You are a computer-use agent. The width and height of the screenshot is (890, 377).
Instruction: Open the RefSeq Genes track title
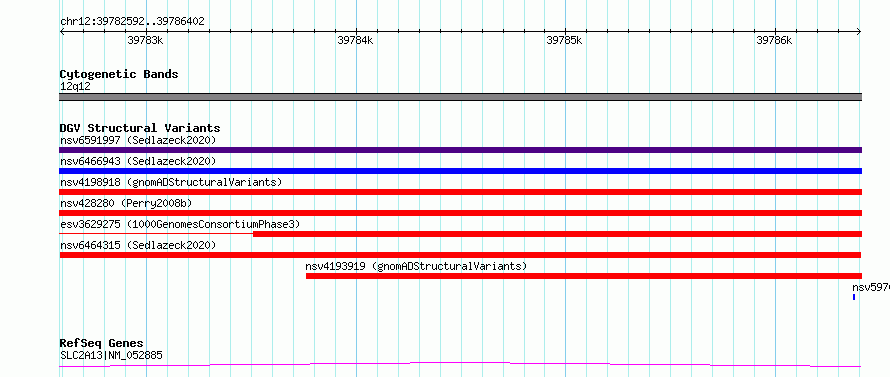coord(102,344)
